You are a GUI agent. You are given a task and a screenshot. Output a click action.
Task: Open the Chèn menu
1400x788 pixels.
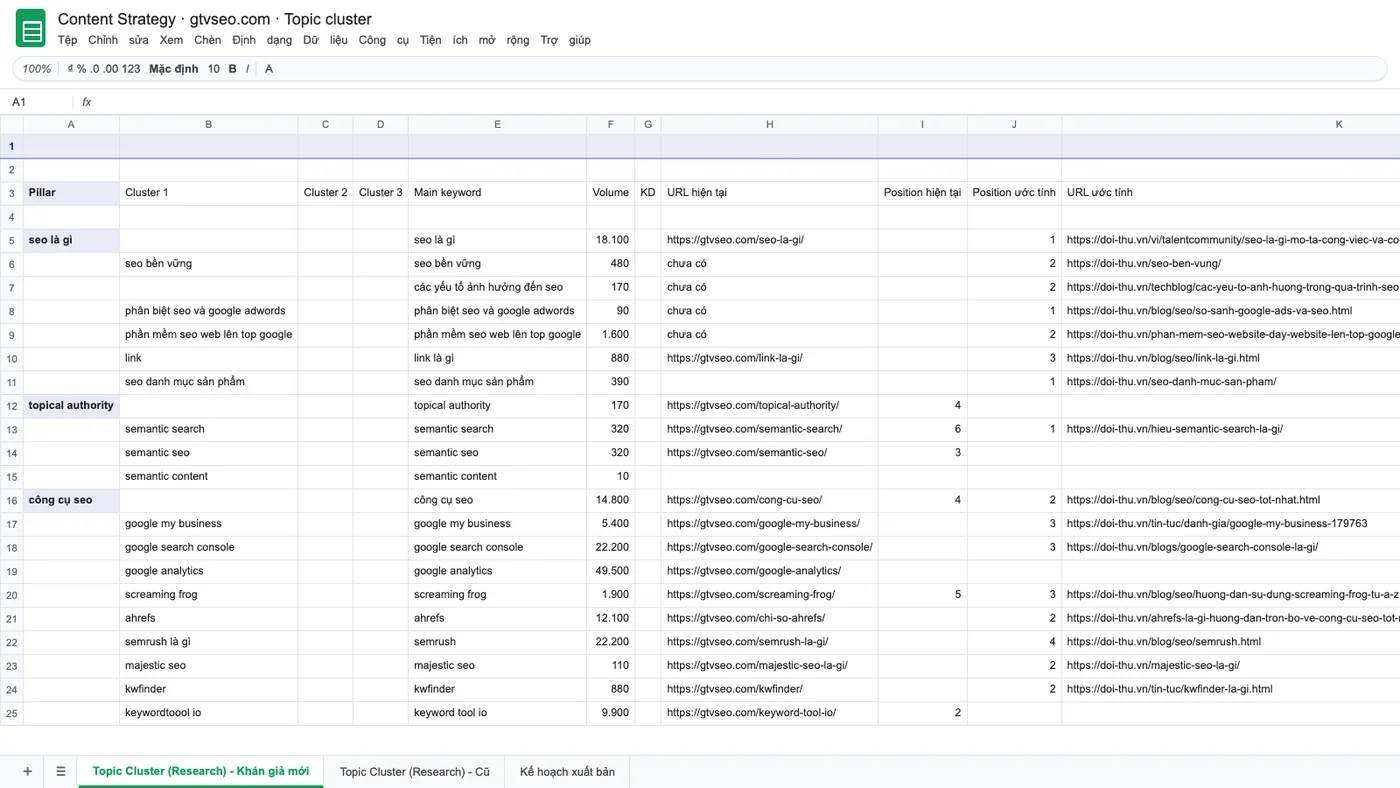pyautogui.click(x=208, y=40)
